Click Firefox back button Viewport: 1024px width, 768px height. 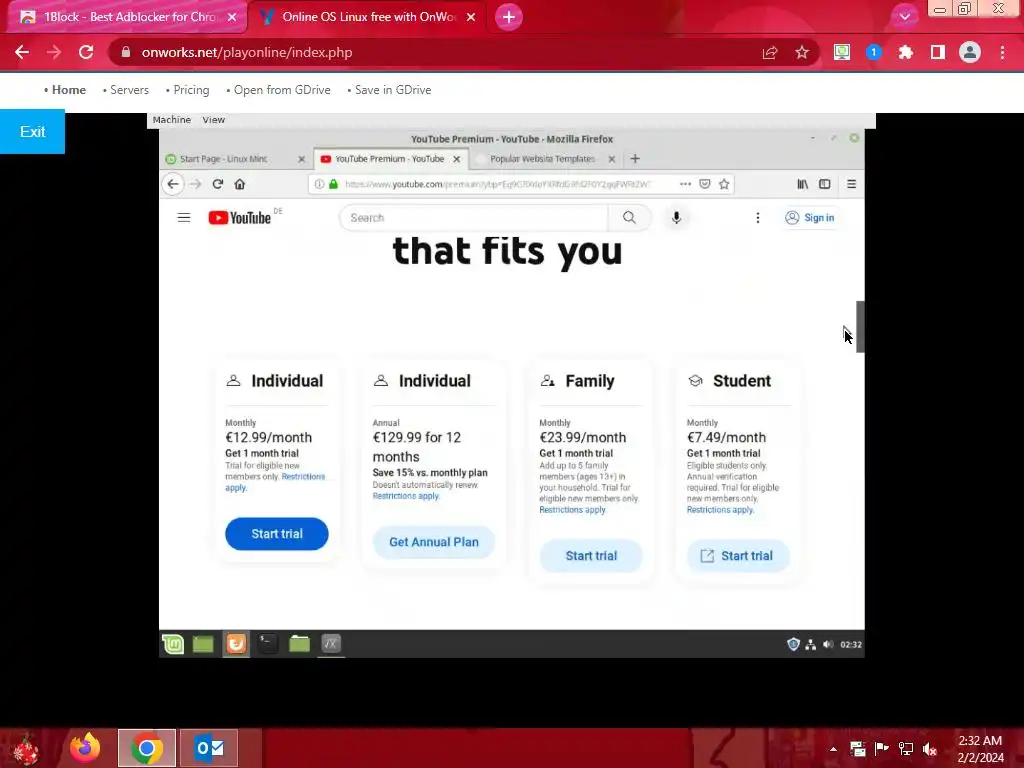173,184
